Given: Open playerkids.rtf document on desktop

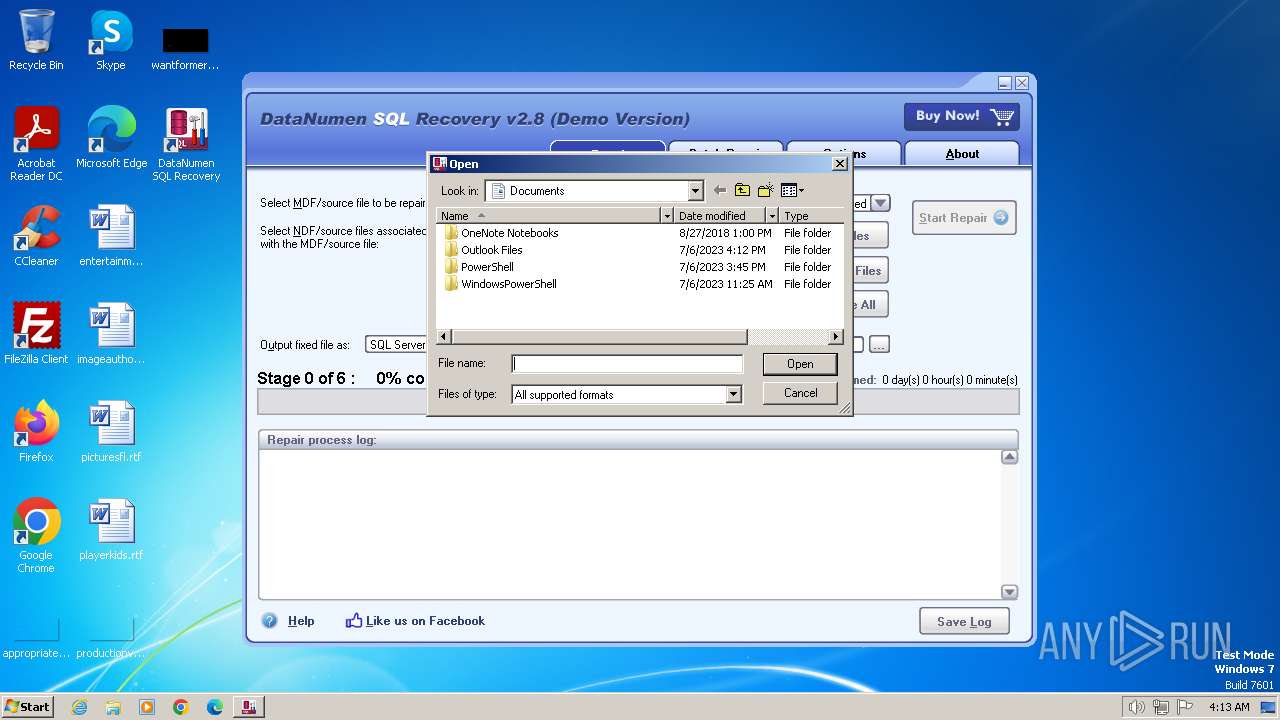Looking at the screenshot, I should pyautogui.click(x=111, y=530).
